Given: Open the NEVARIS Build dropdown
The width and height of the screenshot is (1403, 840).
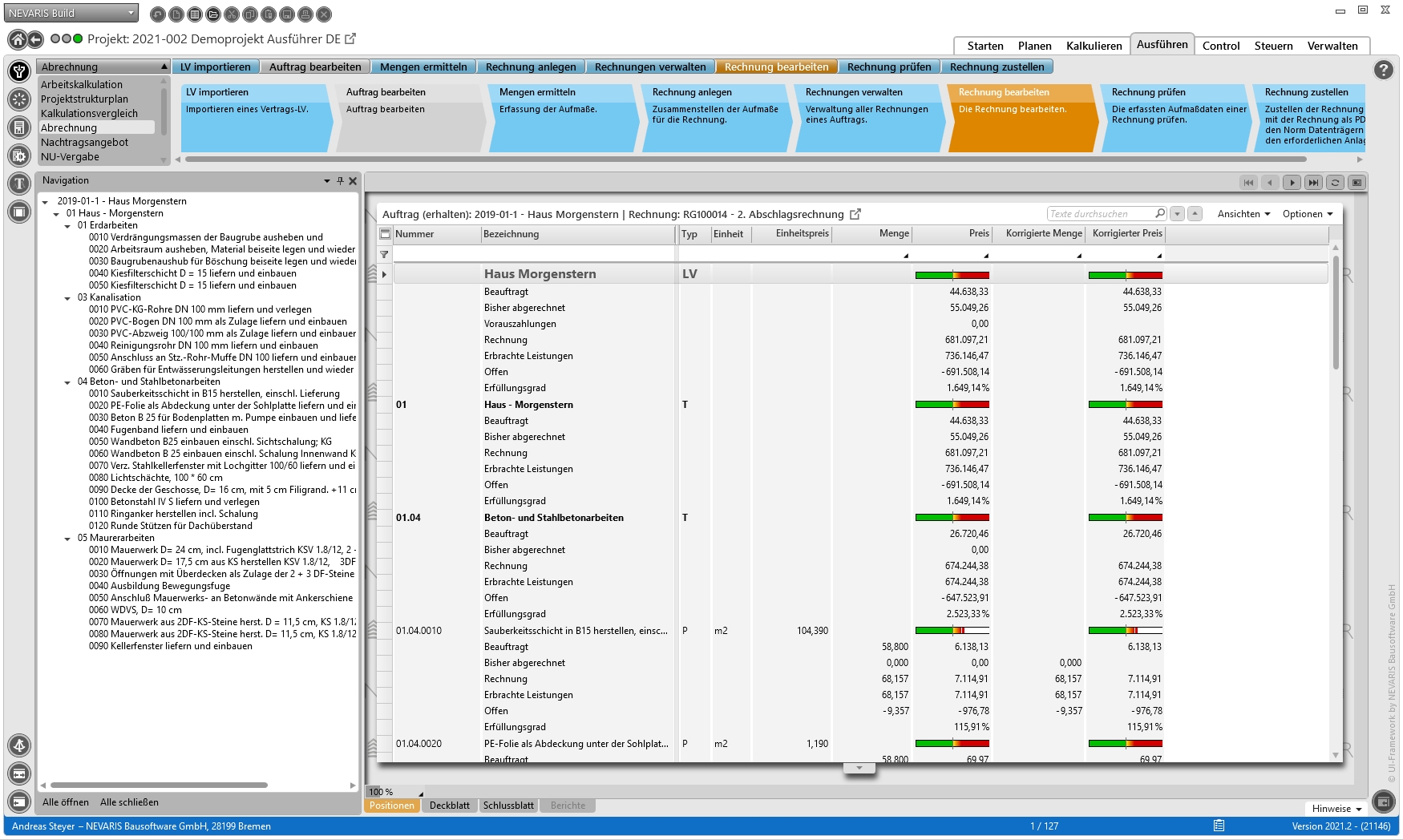Looking at the screenshot, I should click(x=71, y=14).
